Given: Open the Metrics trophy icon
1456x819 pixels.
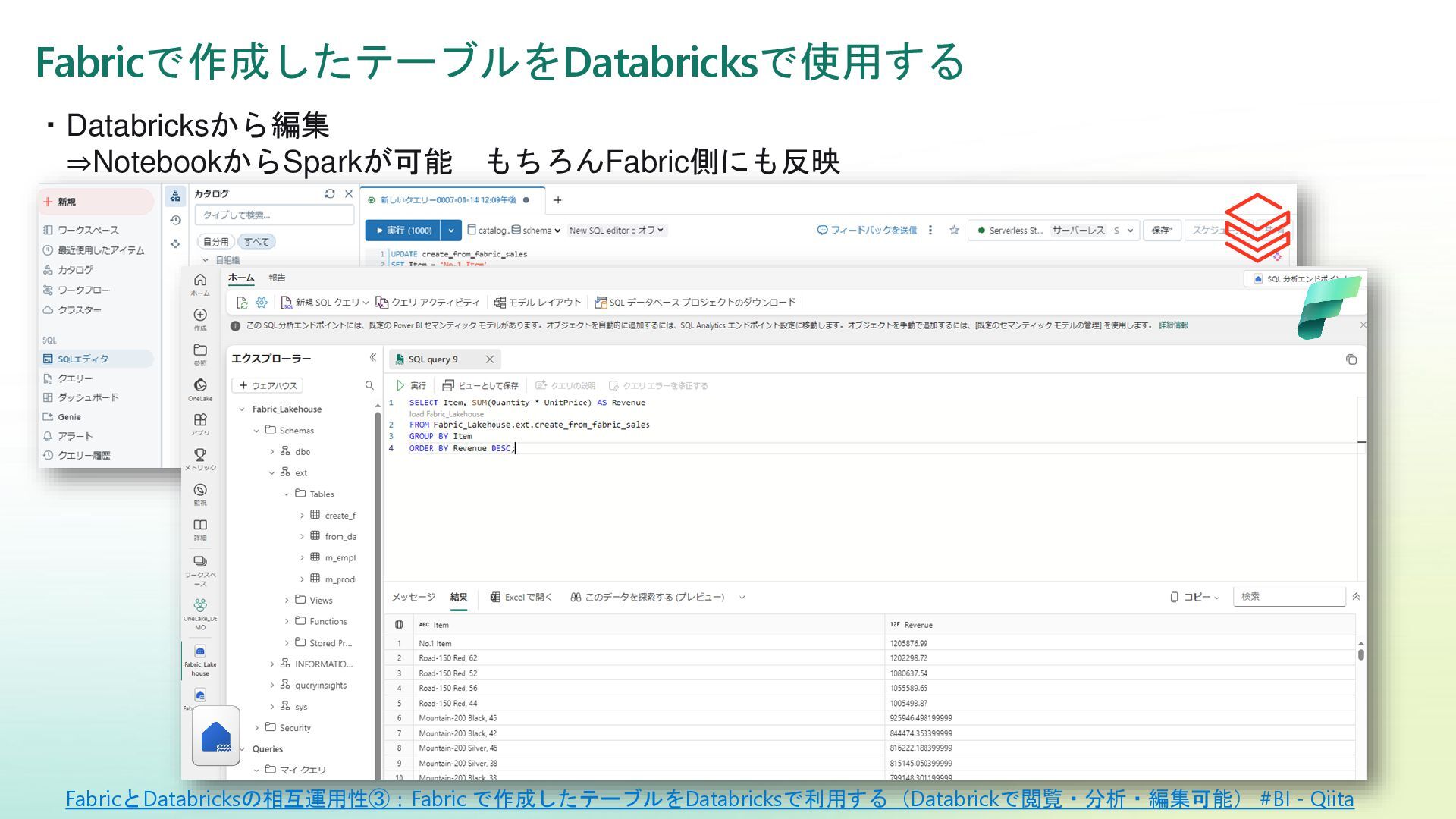Looking at the screenshot, I should (x=200, y=456).
